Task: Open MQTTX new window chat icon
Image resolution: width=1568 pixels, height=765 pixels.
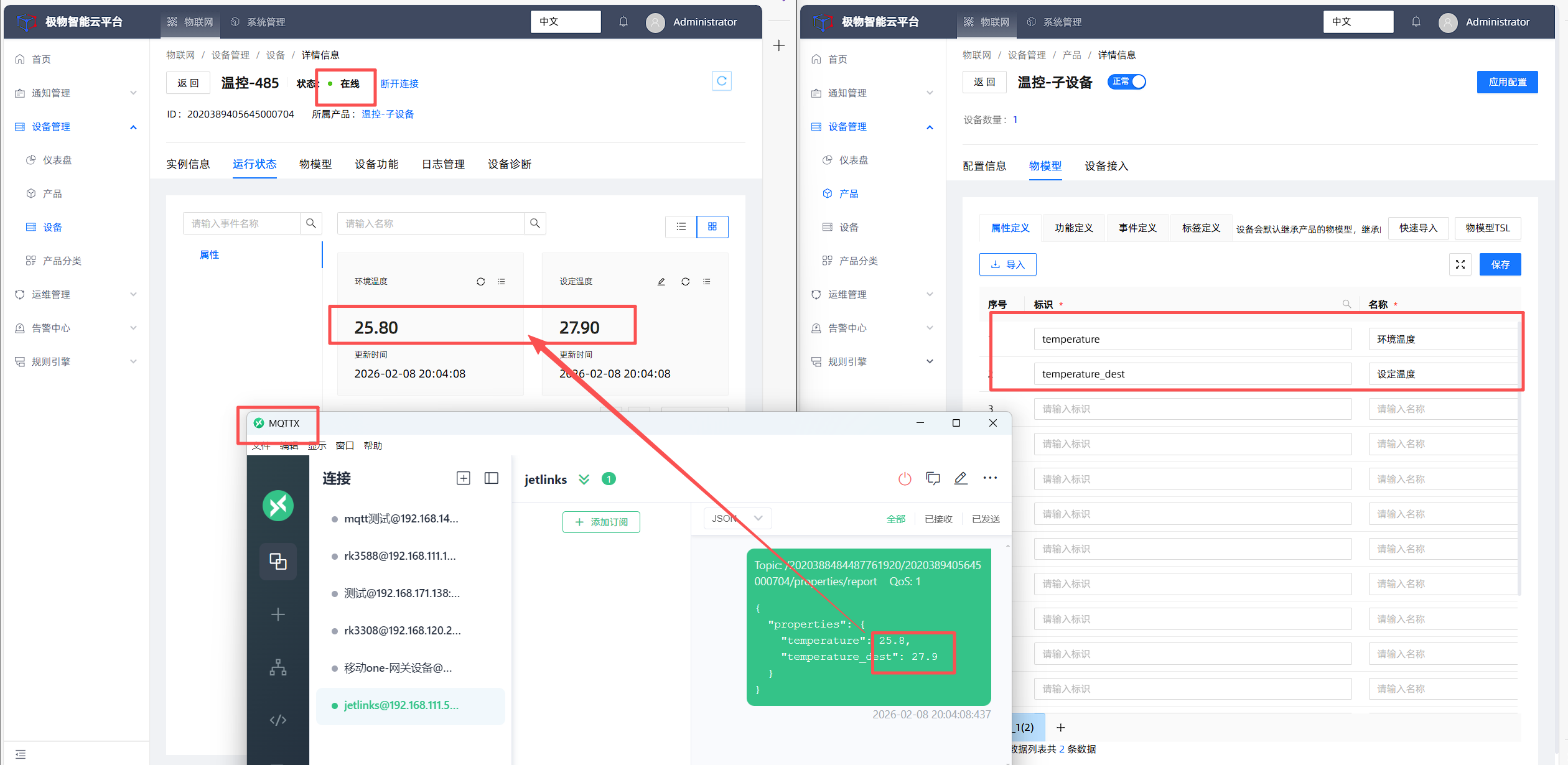Action: pyautogui.click(x=933, y=478)
